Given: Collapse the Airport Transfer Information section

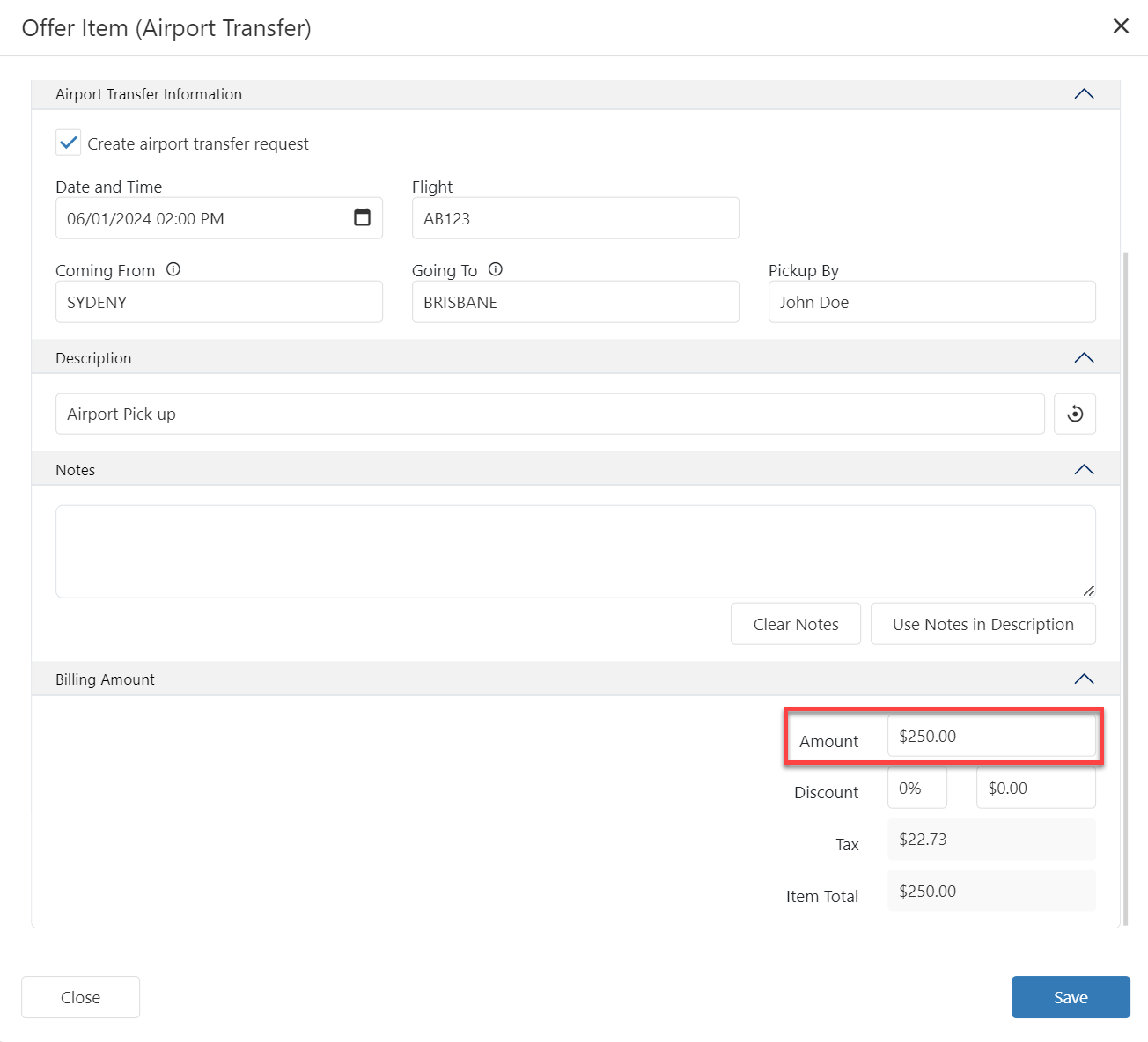Looking at the screenshot, I should click(x=1084, y=94).
